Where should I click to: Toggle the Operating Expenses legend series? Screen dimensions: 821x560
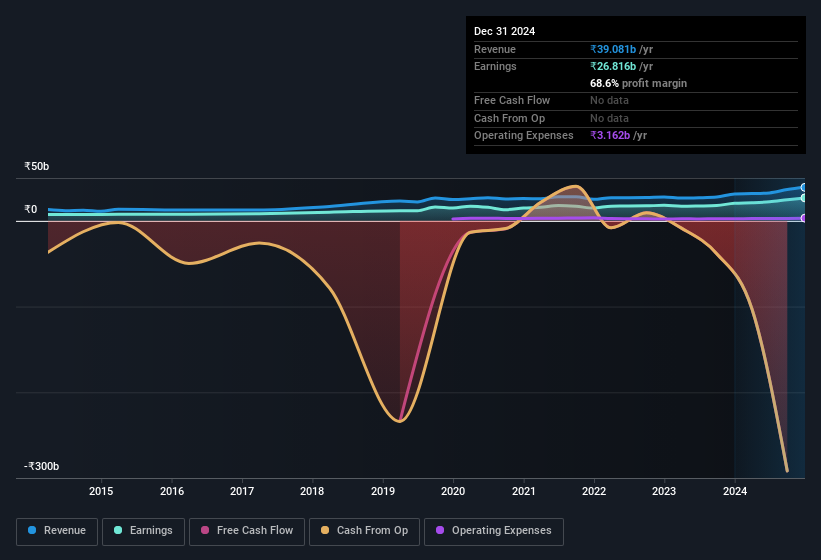click(x=494, y=531)
